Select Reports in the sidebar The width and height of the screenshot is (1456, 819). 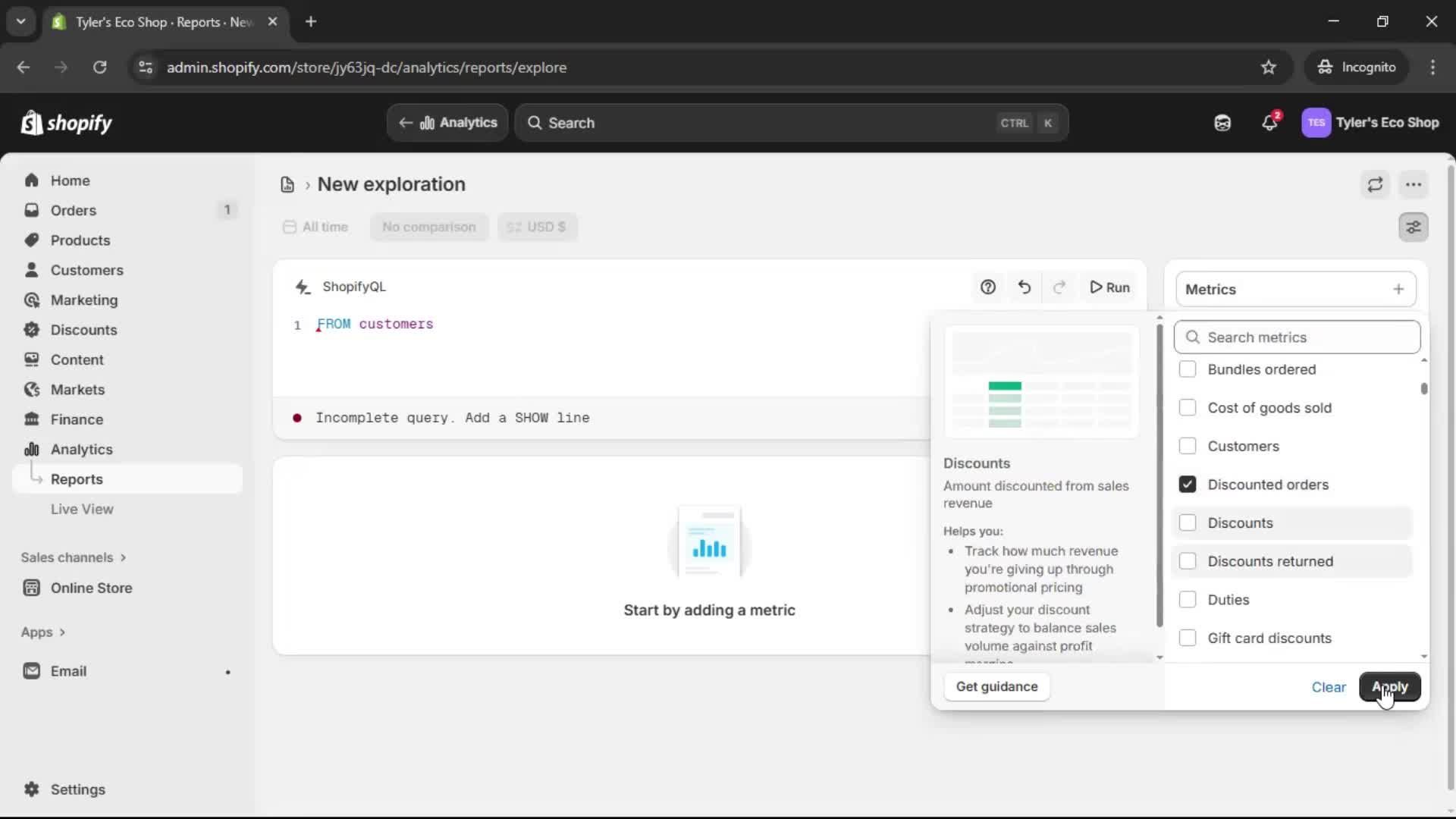pyautogui.click(x=75, y=479)
